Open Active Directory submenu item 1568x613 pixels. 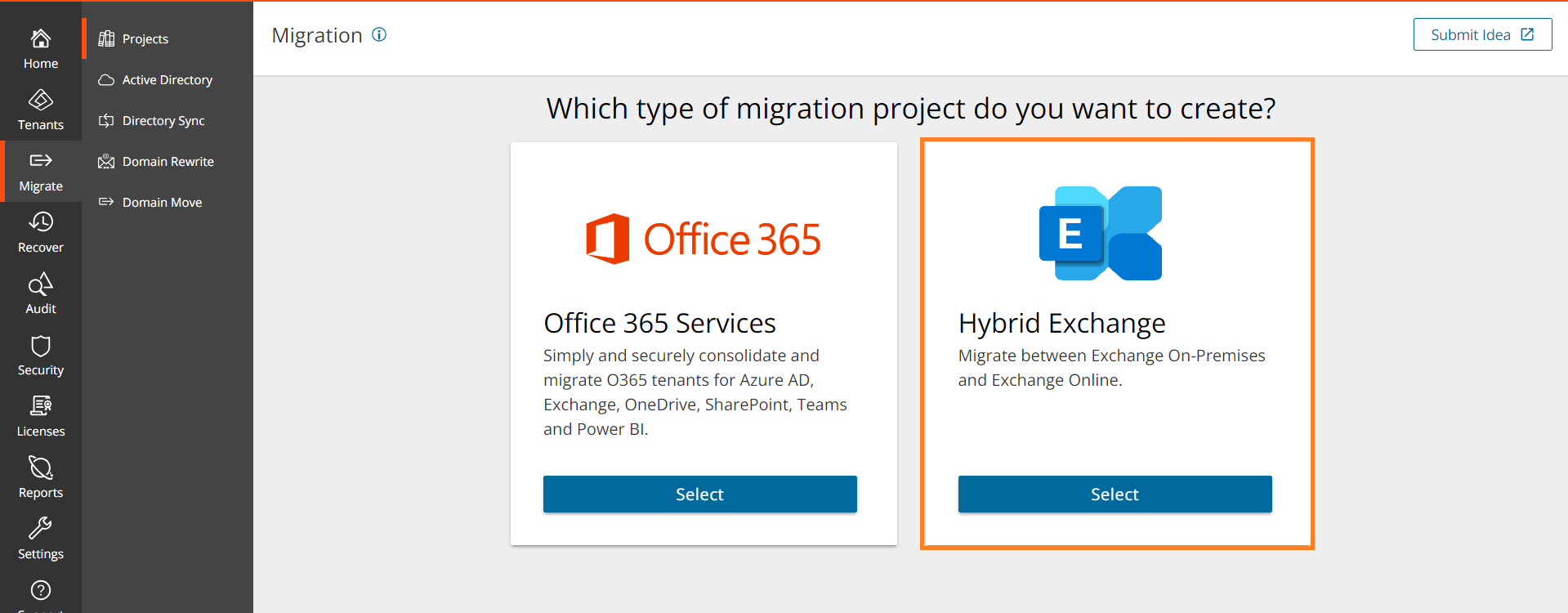pyautogui.click(x=167, y=79)
